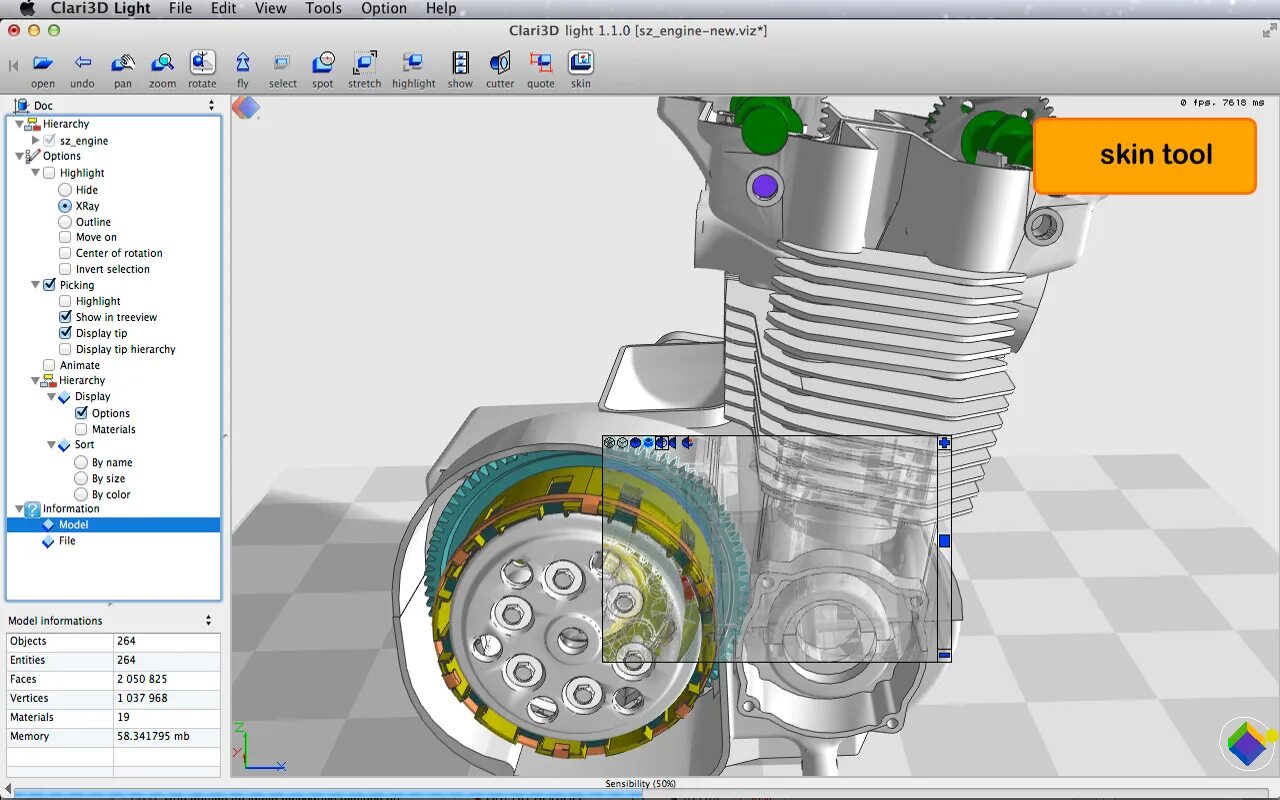Choose the skin tool icon
Image resolution: width=1280 pixels, height=800 pixels.
(581, 64)
